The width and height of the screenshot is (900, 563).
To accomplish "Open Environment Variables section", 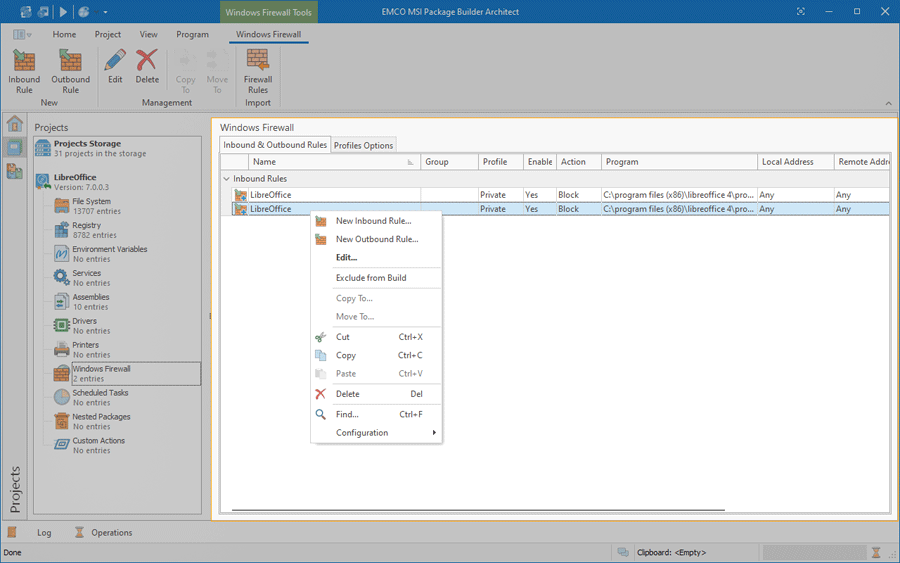I will coord(101,254).
